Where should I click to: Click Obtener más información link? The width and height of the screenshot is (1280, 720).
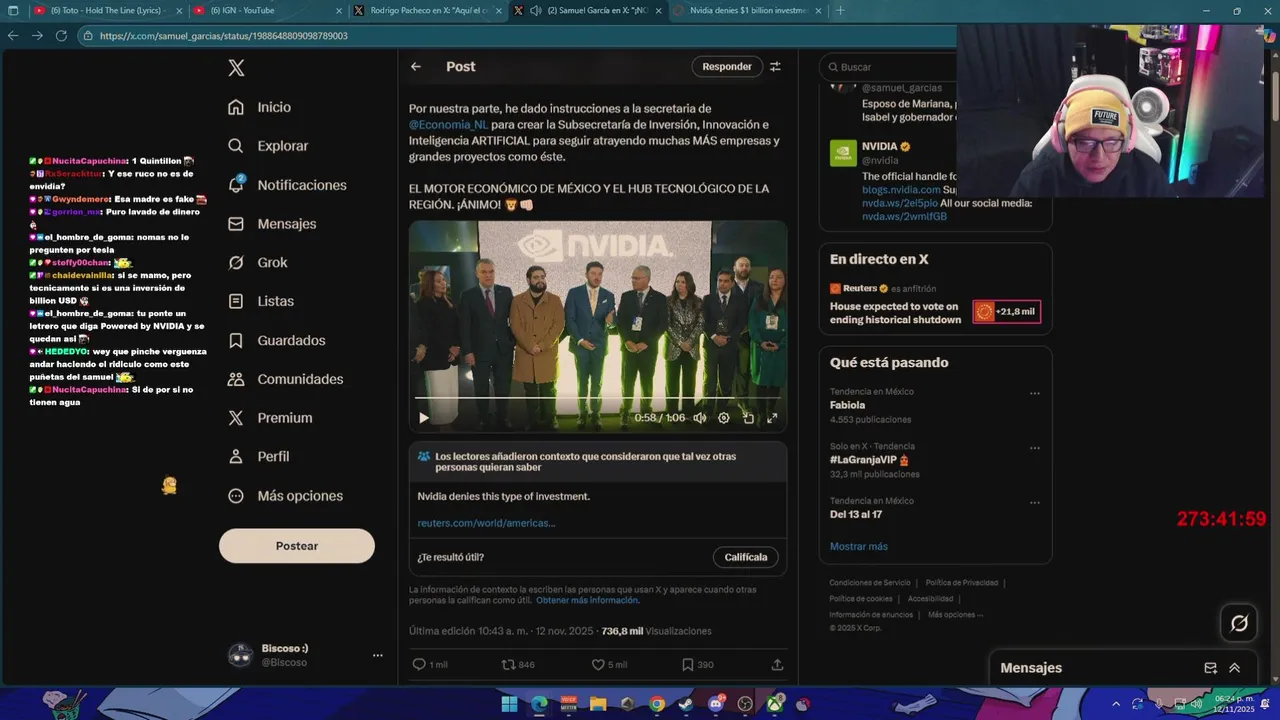click(587, 600)
